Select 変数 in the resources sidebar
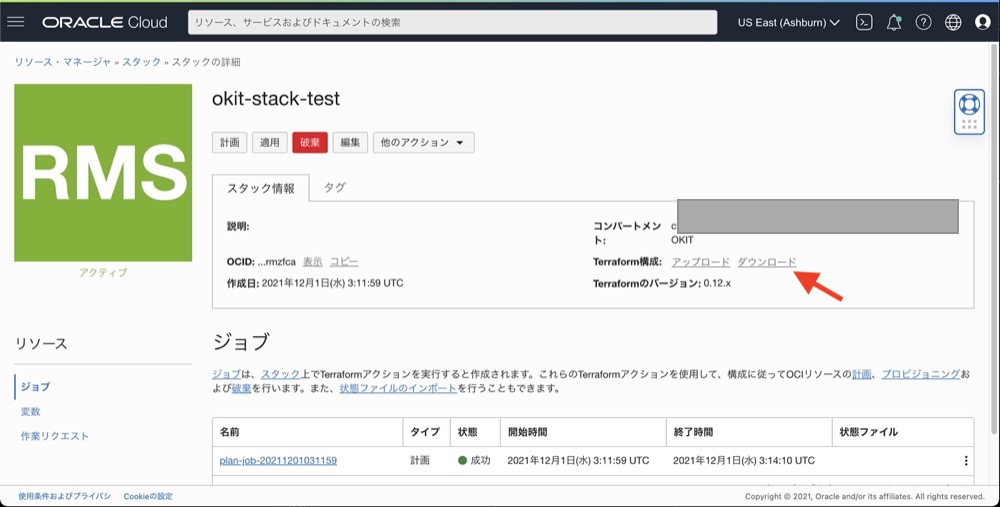Viewport: 1000px width, 507px height. coord(31,412)
